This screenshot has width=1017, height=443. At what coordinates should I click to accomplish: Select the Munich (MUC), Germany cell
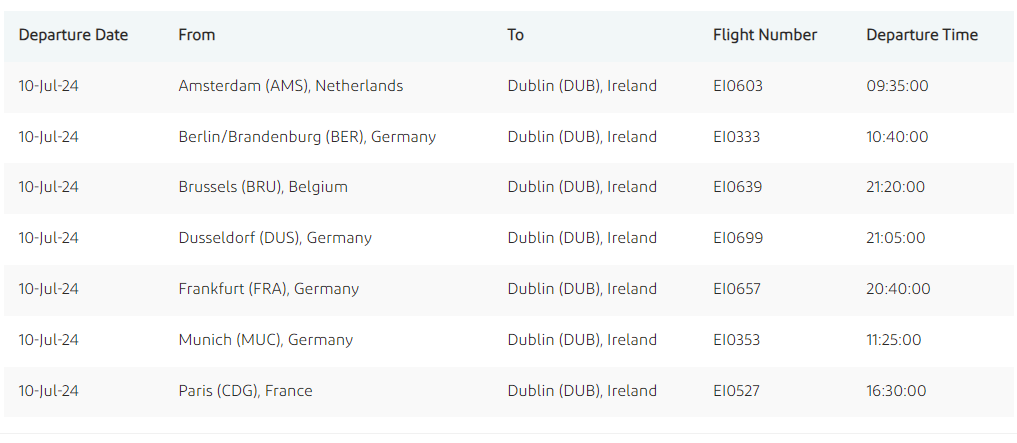click(x=266, y=340)
